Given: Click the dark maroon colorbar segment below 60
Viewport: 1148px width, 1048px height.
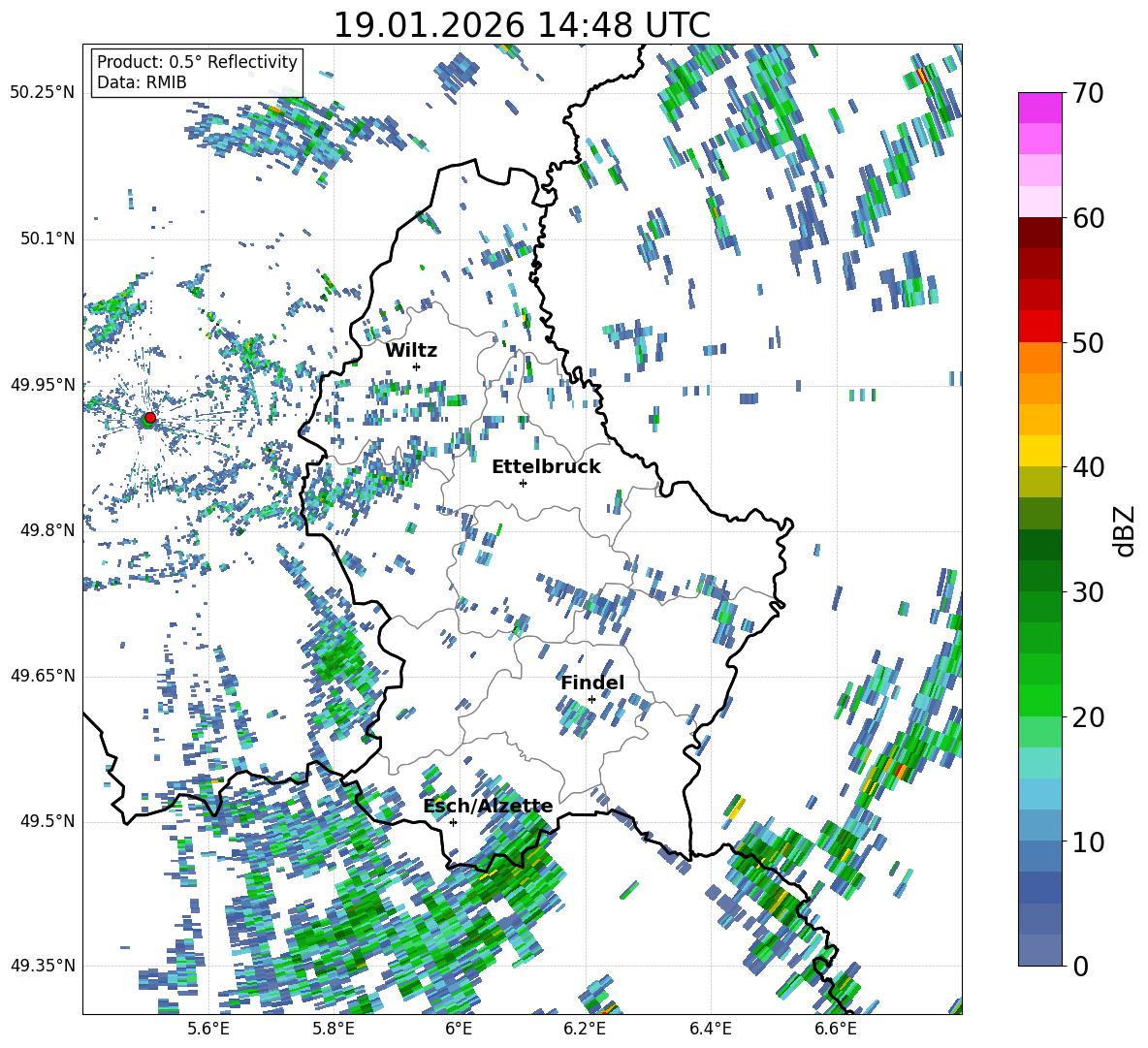Looking at the screenshot, I should pyautogui.click(x=1039, y=232).
